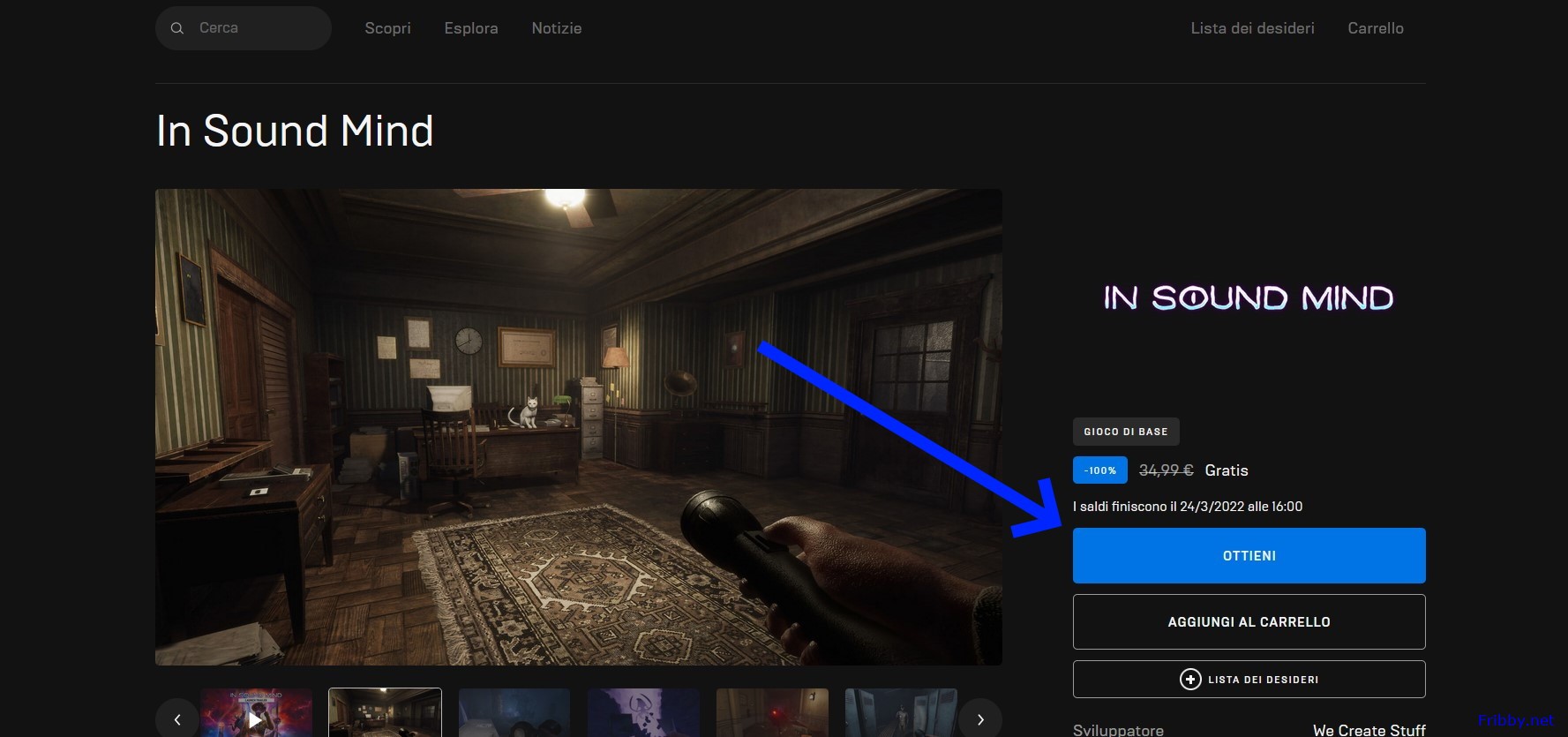1568x737 pixels.
Task: Click the main game screenshot
Action: coord(579,427)
